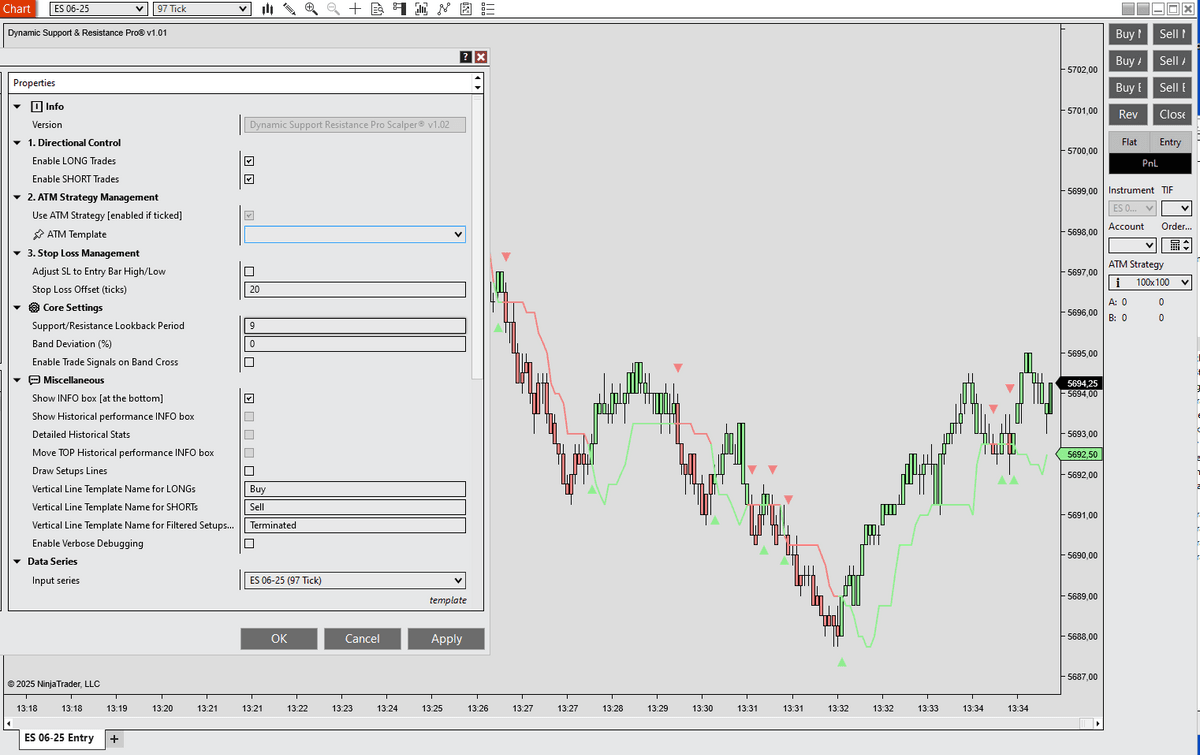Close the indicator properties dialog with red X
The image size is (1200, 755).
coord(481,57)
